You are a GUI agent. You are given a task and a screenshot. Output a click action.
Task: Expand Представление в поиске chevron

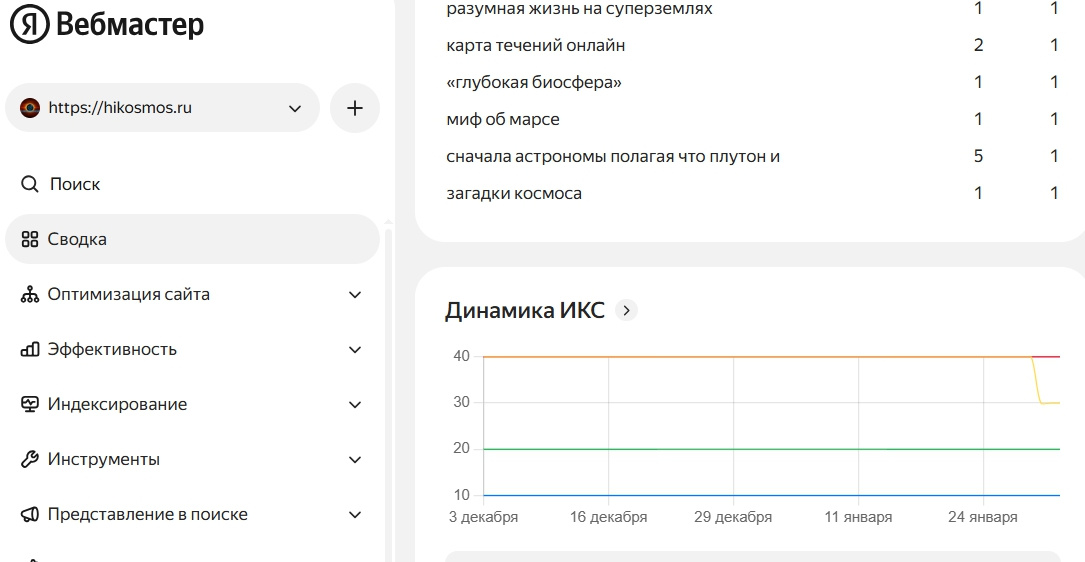[355, 515]
